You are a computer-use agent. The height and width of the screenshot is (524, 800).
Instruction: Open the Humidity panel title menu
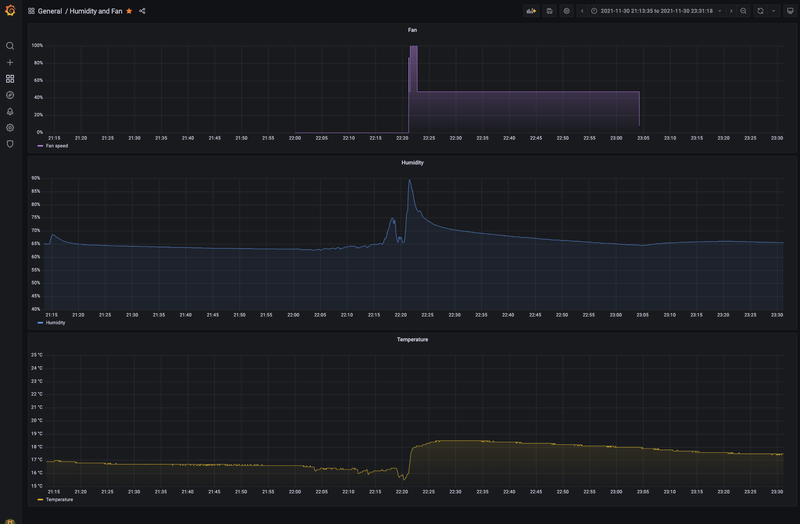coord(412,163)
